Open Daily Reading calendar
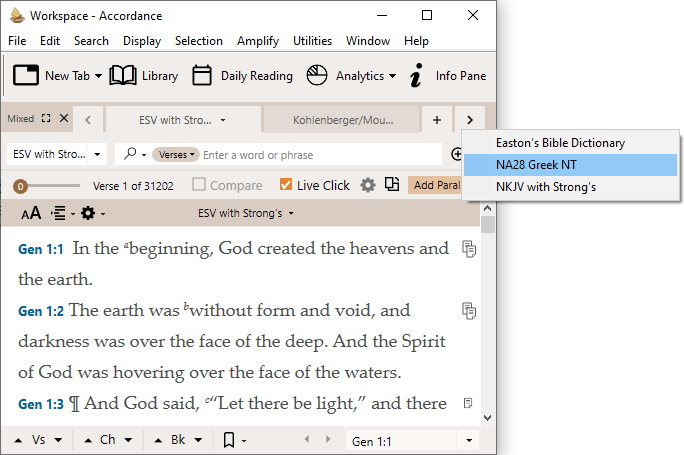This screenshot has height=455, width=684. (242, 76)
